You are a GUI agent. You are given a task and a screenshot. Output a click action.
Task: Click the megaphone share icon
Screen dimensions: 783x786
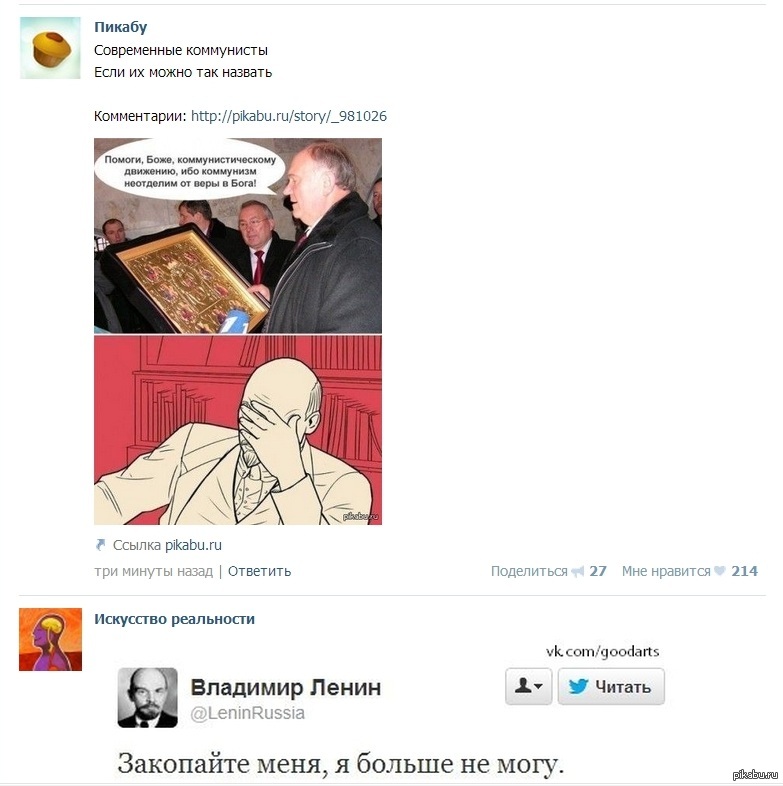[x=578, y=571]
